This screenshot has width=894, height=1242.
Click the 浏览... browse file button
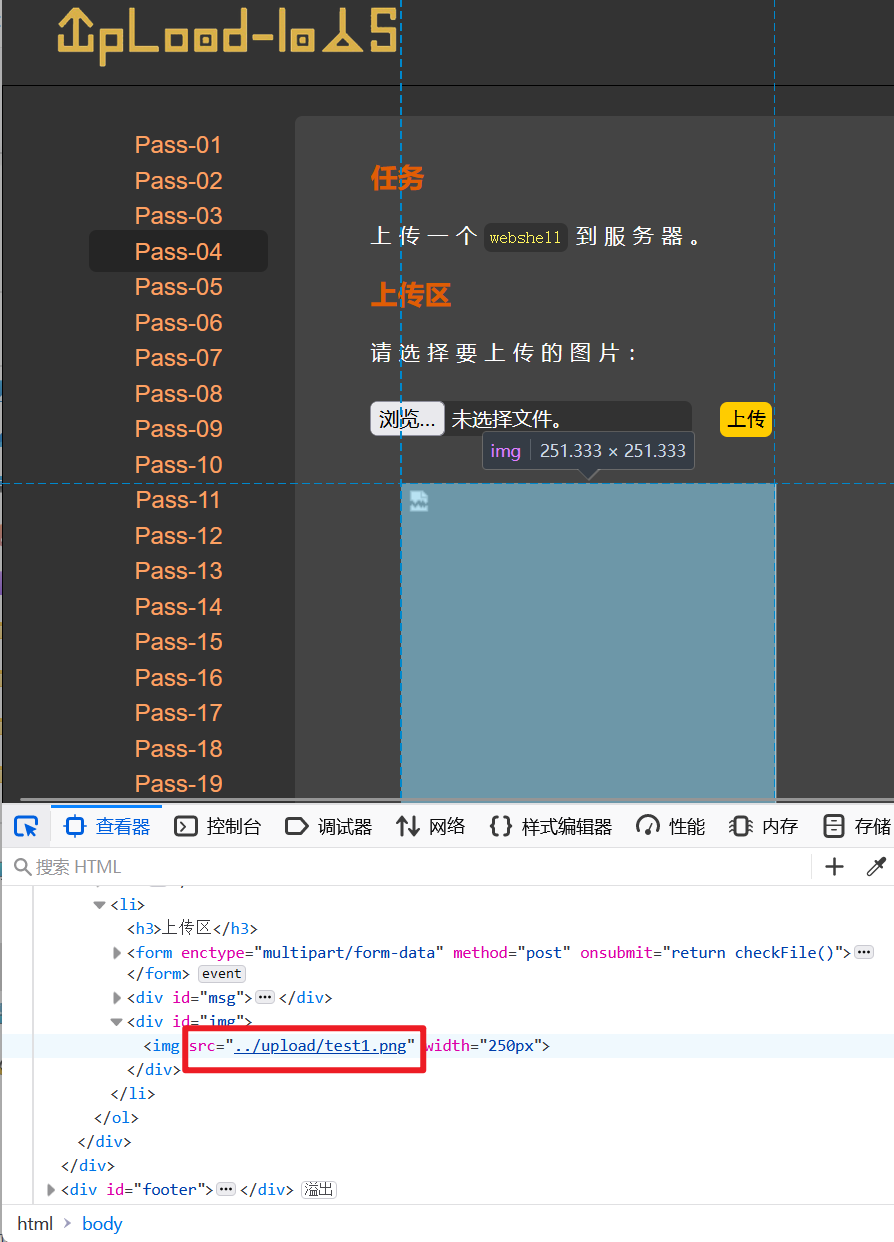407,419
